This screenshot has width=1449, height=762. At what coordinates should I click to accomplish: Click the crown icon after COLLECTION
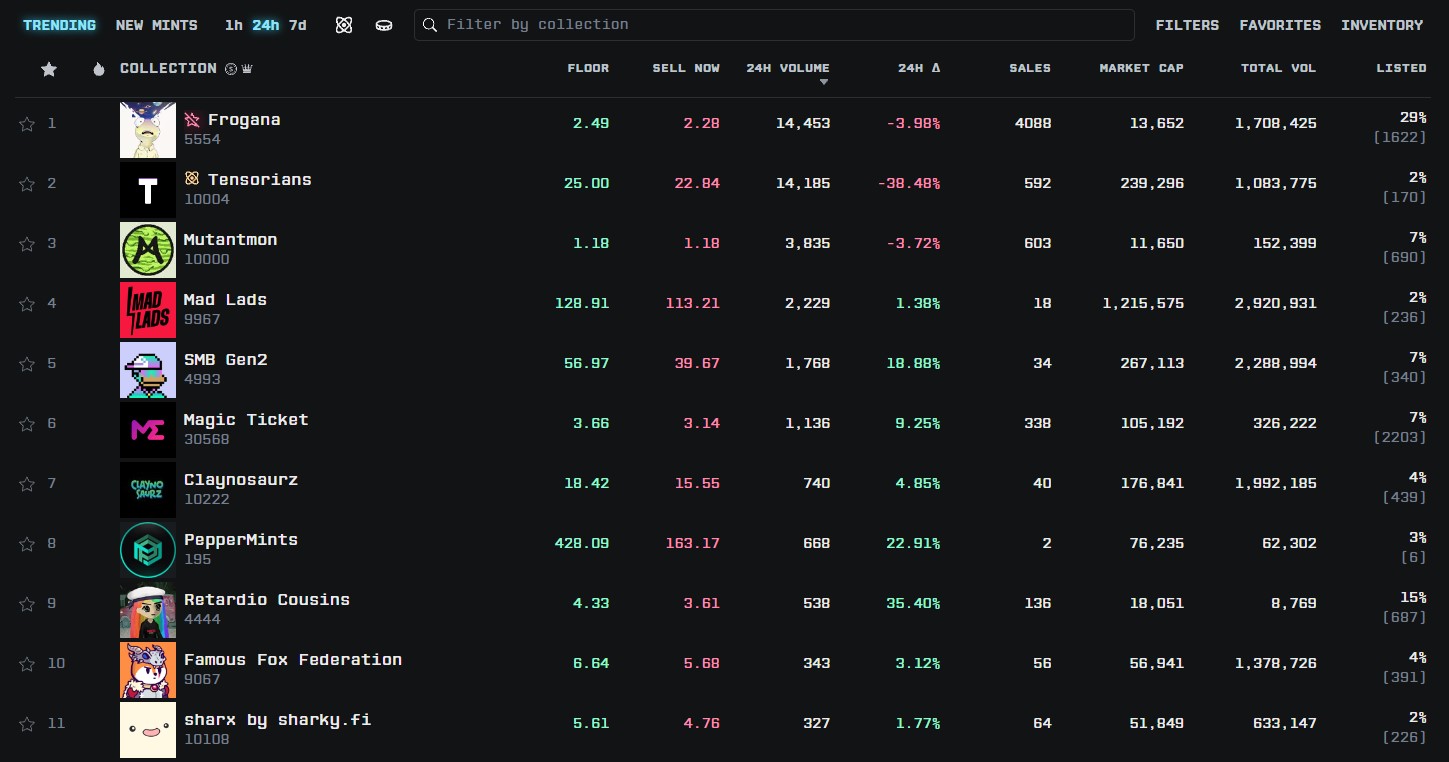[x=247, y=69]
